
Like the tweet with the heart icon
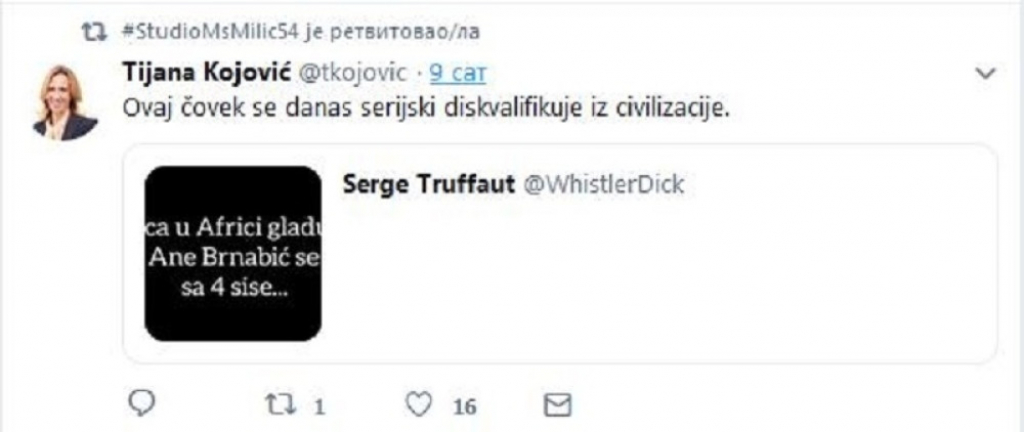419,405
